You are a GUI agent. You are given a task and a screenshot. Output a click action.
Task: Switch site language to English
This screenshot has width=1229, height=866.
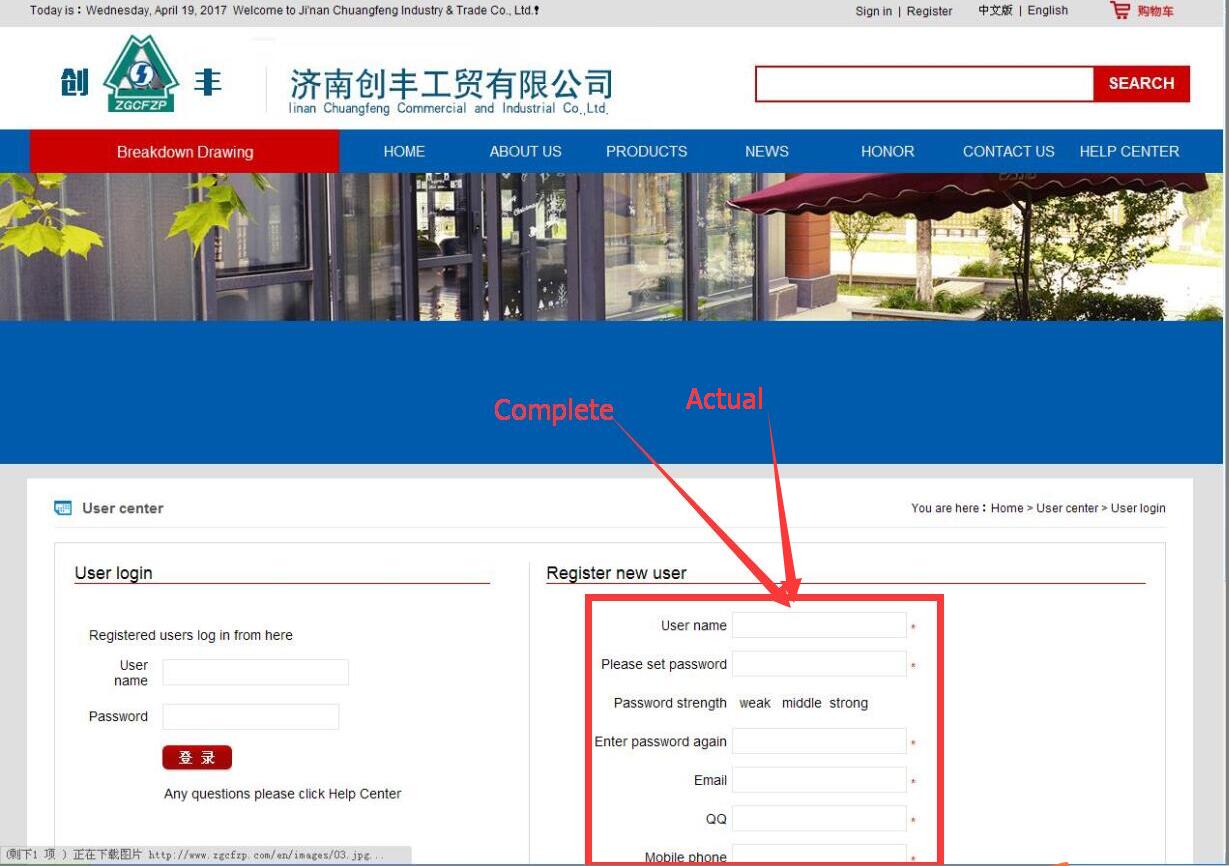pyautogui.click(x=1047, y=11)
